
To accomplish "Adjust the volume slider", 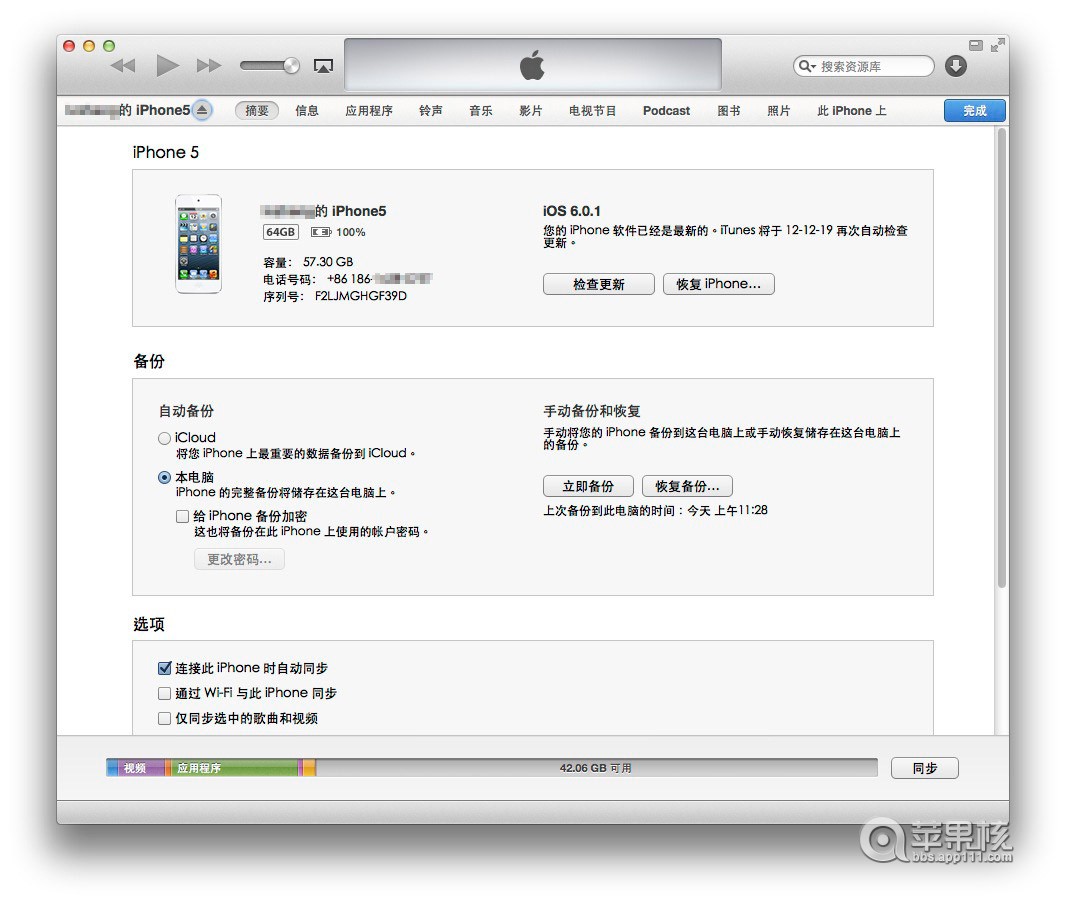I will pyautogui.click(x=269, y=66).
